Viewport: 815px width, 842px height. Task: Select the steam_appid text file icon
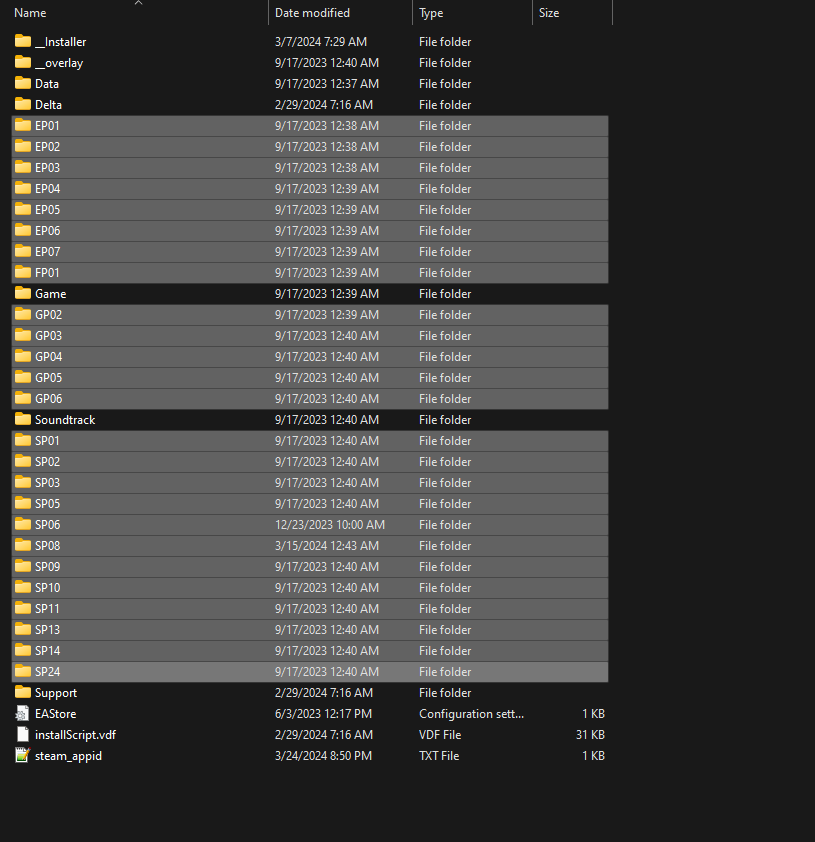click(23, 756)
